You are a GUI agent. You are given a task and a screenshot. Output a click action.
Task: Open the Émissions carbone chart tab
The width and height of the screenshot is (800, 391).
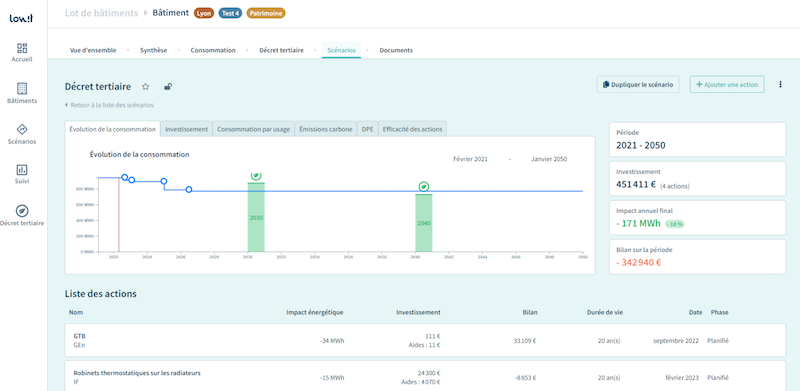326,130
